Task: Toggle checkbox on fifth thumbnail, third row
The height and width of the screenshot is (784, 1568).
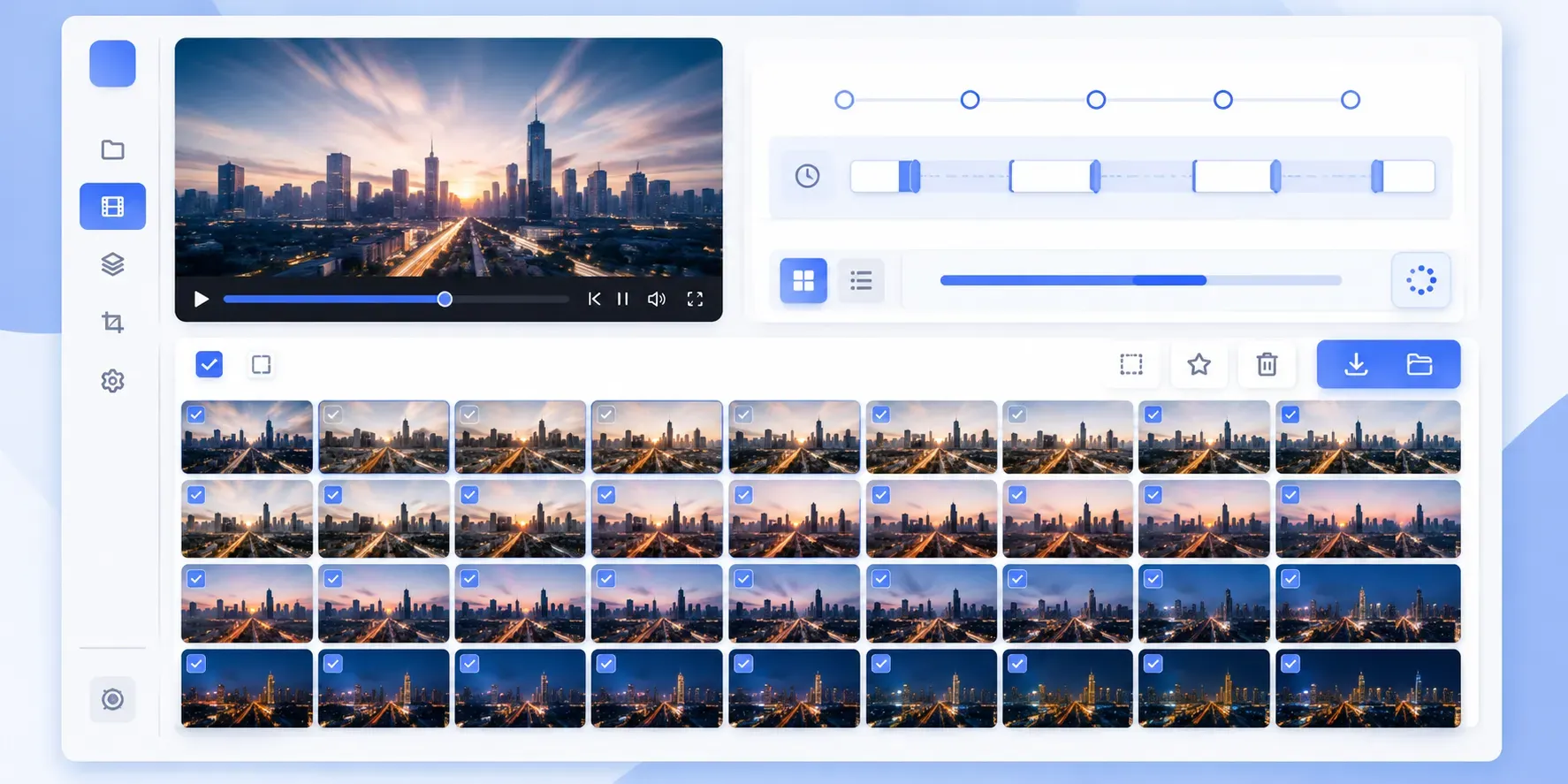Action: pos(743,579)
